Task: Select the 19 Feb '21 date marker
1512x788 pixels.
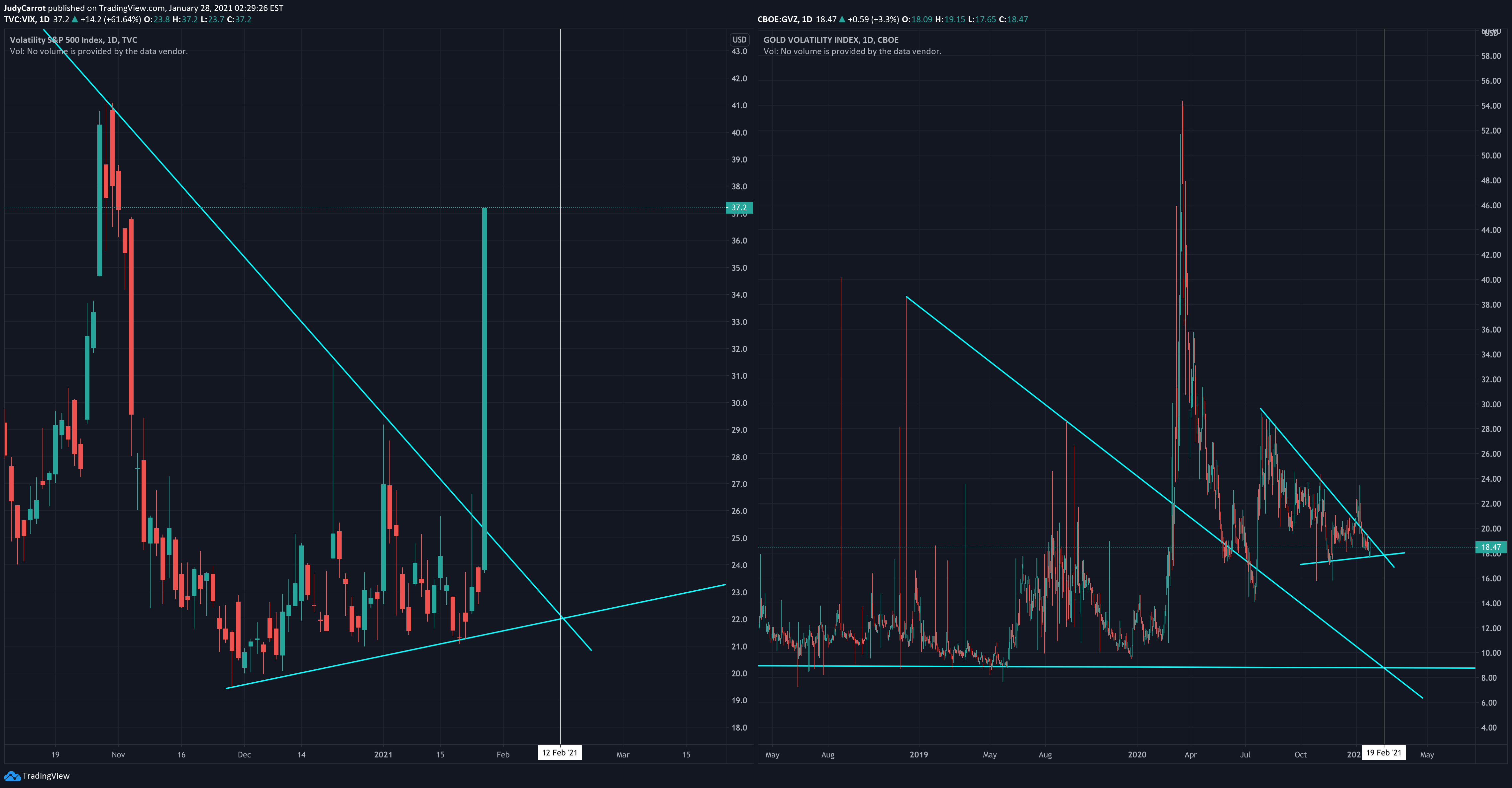Action: (1383, 753)
